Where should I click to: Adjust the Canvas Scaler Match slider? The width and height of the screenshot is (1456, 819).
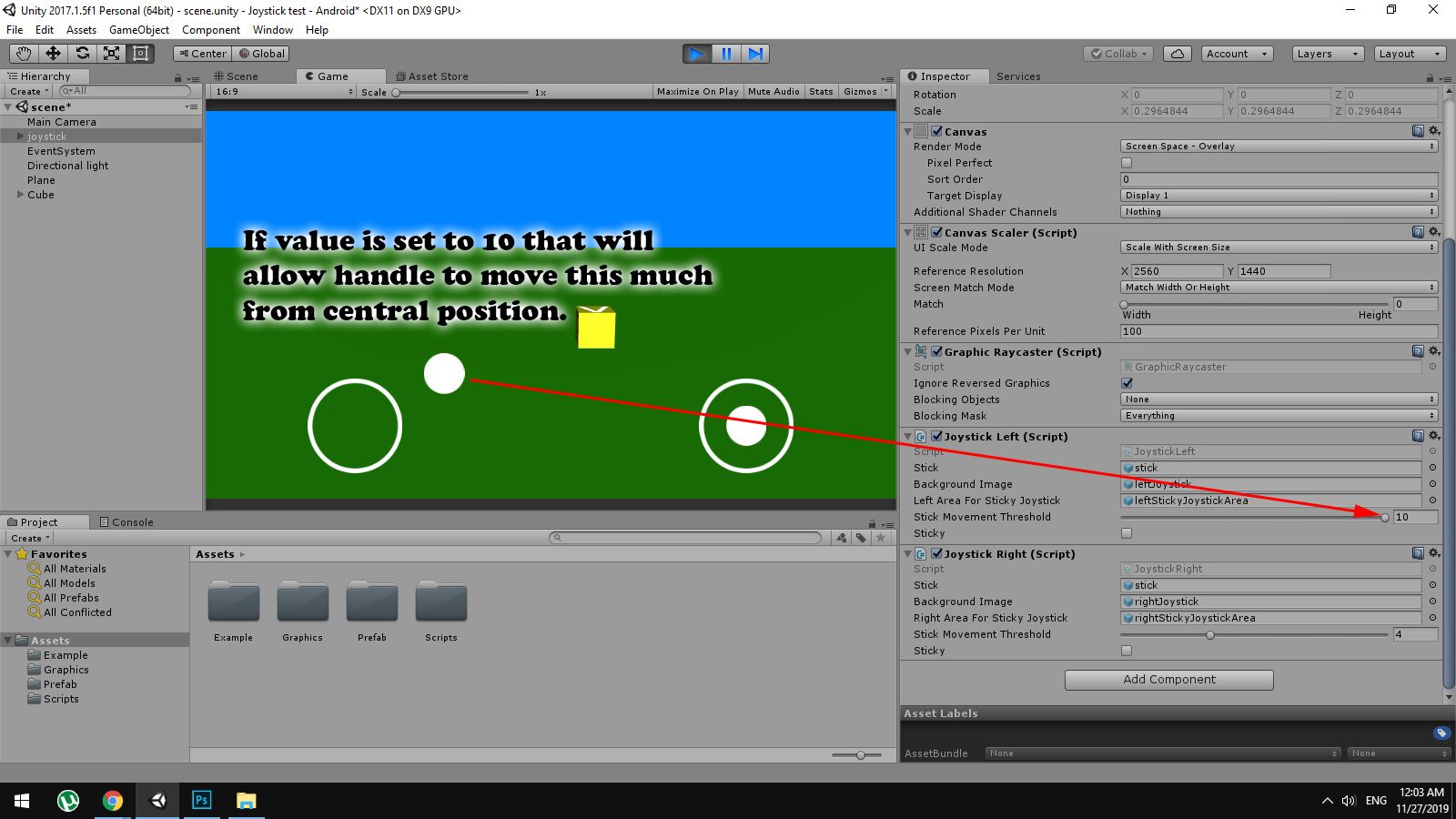click(1255, 304)
